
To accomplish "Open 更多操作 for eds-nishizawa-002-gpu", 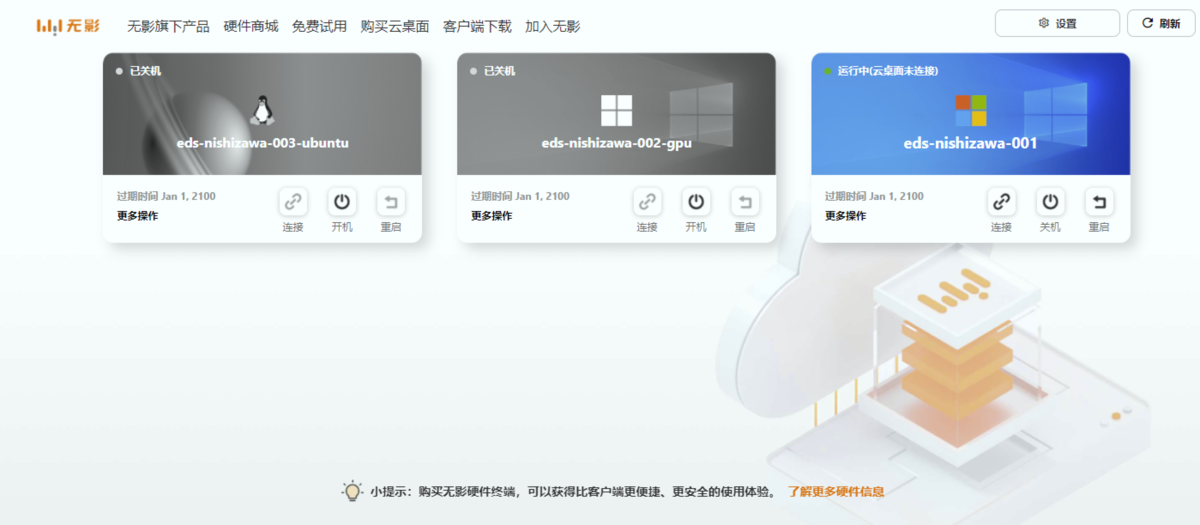I will coord(491,216).
